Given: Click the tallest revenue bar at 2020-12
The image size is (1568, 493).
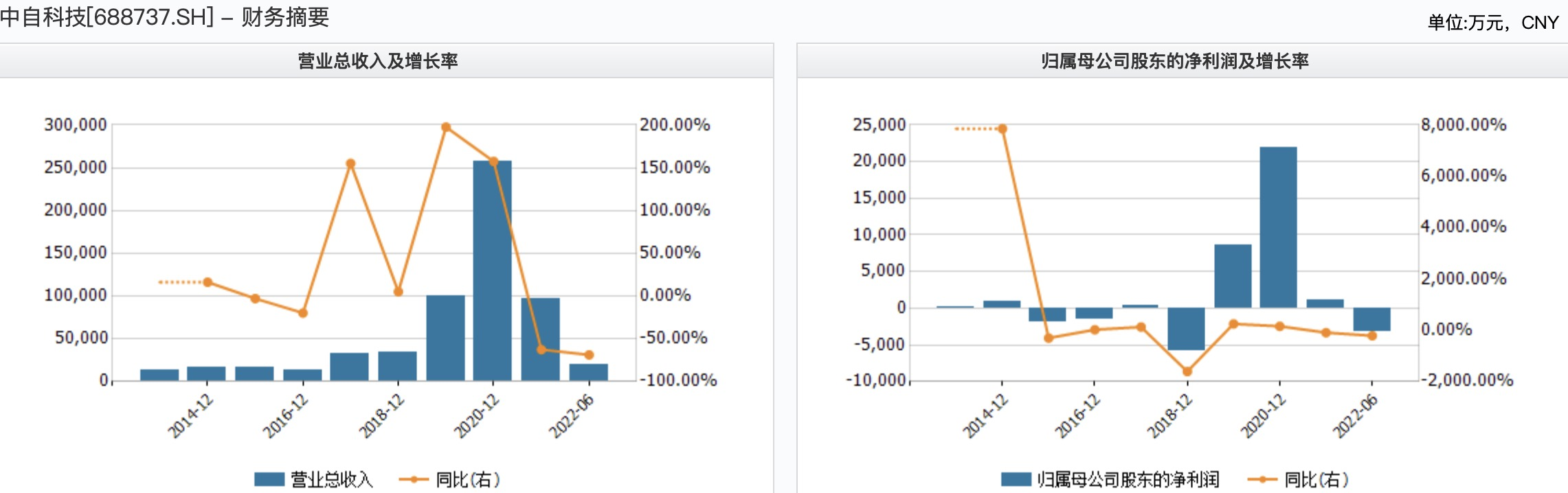Looking at the screenshot, I should coord(492,275).
